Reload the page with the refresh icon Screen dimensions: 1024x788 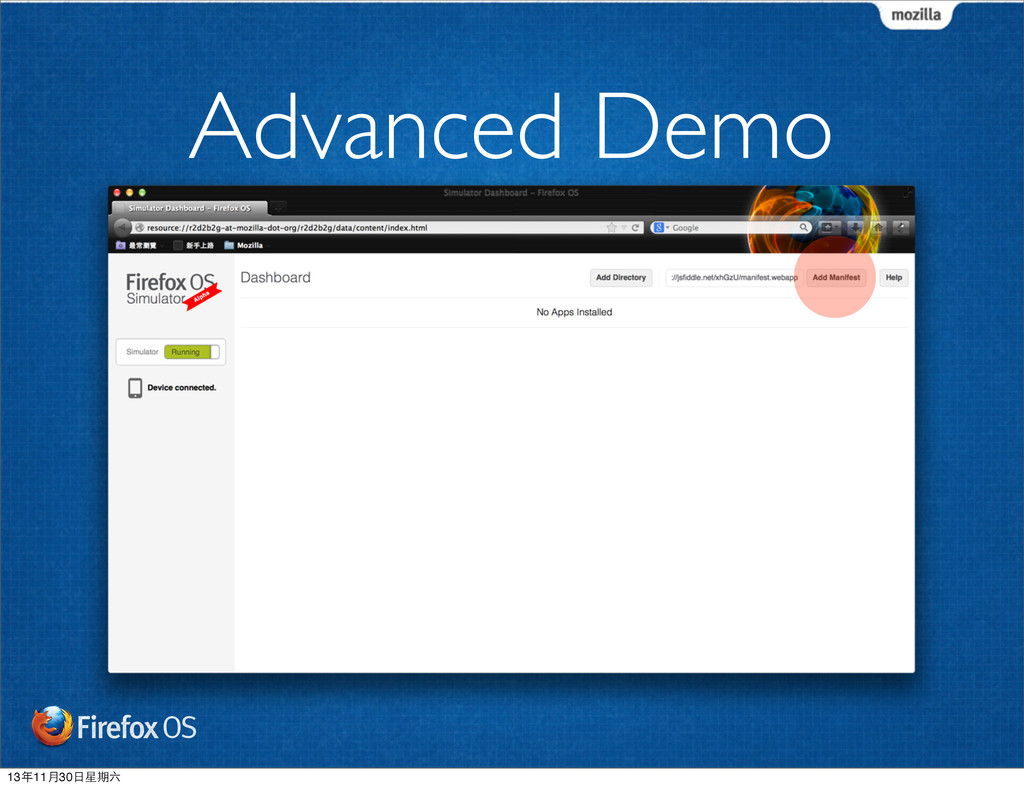[x=635, y=227]
